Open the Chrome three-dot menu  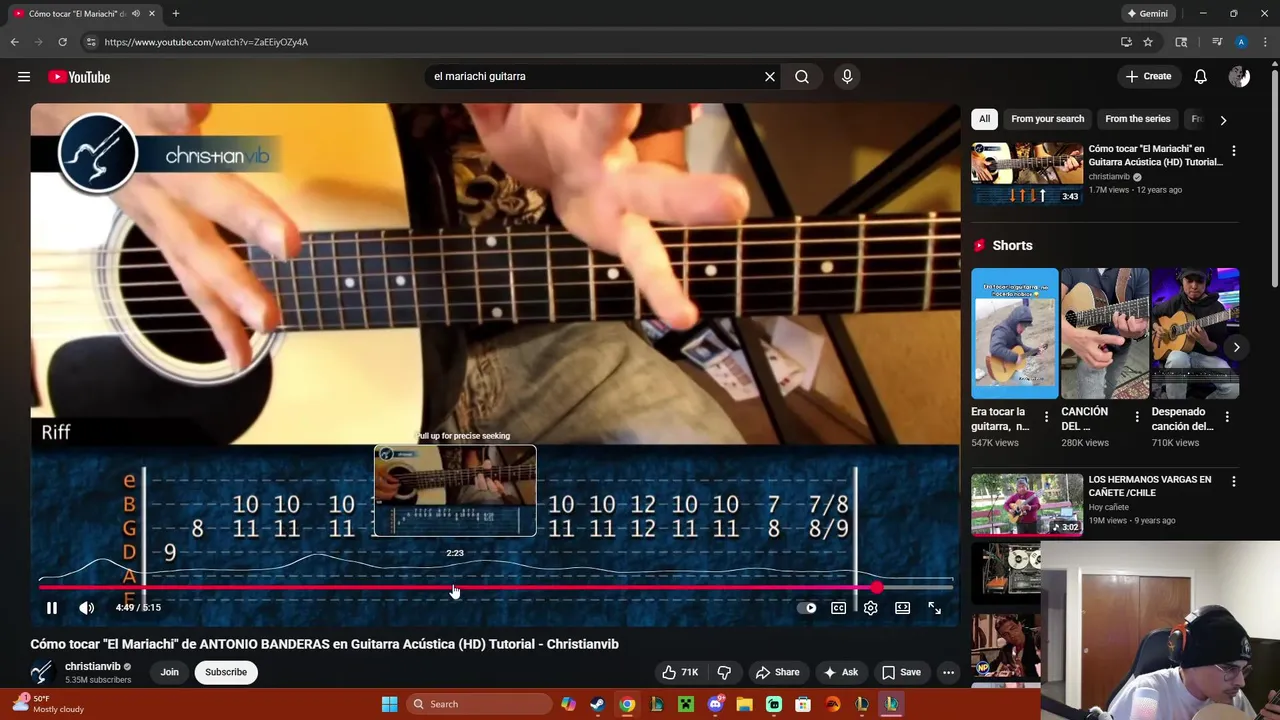click(x=1266, y=42)
